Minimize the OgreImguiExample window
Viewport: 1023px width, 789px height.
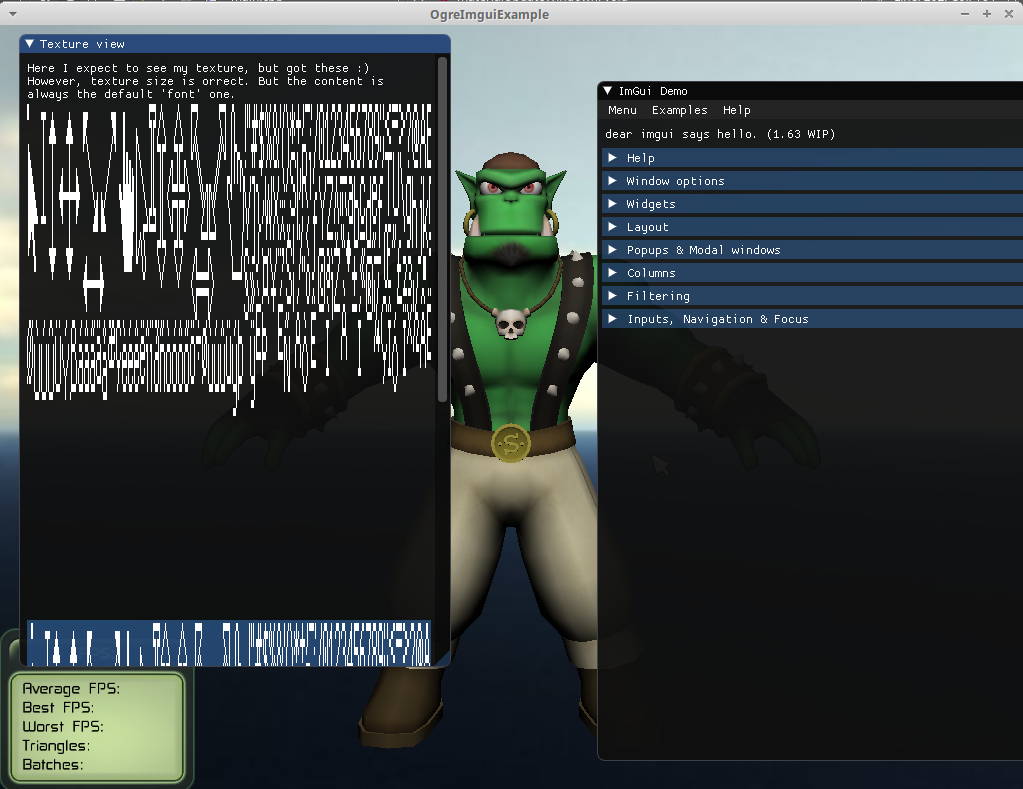[965, 14]
